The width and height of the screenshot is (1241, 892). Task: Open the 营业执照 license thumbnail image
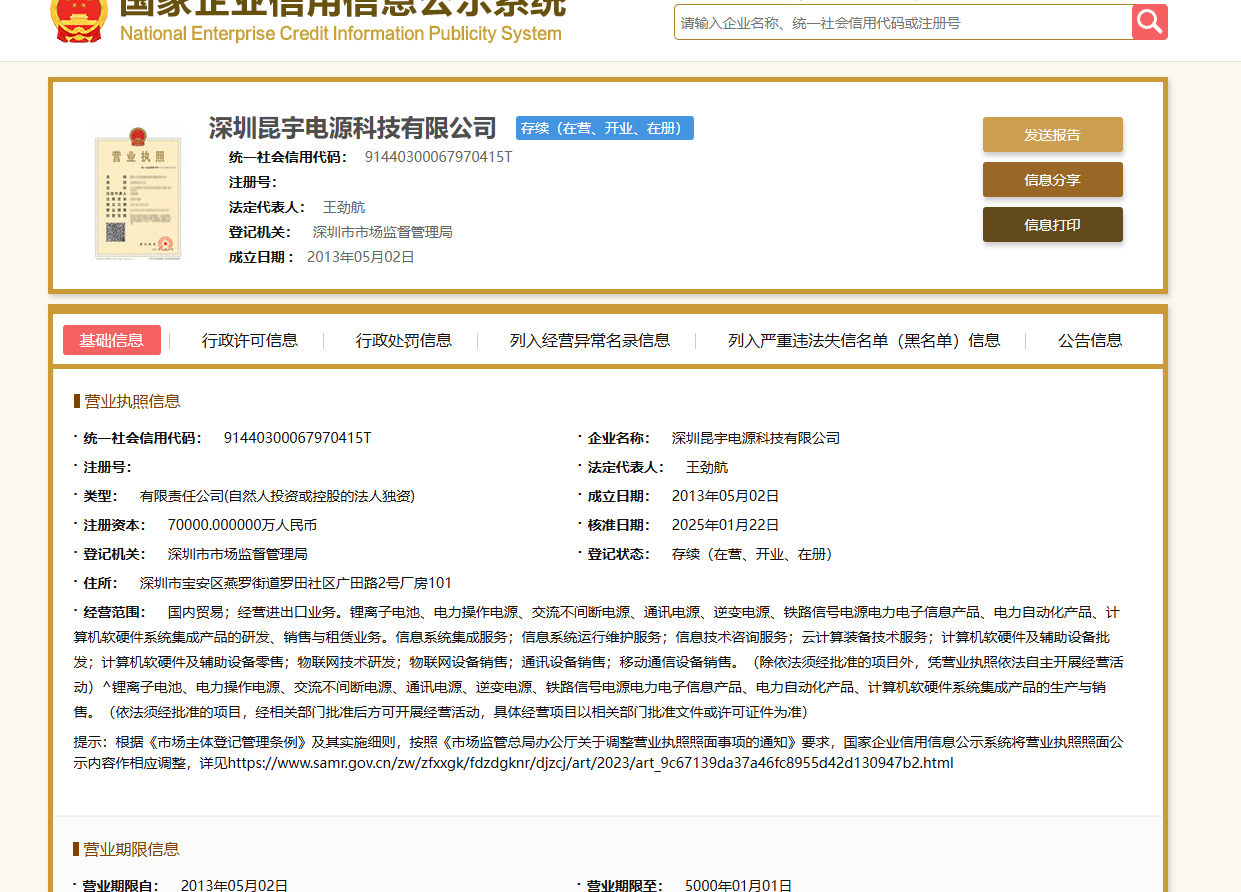(x=138, y=193)
